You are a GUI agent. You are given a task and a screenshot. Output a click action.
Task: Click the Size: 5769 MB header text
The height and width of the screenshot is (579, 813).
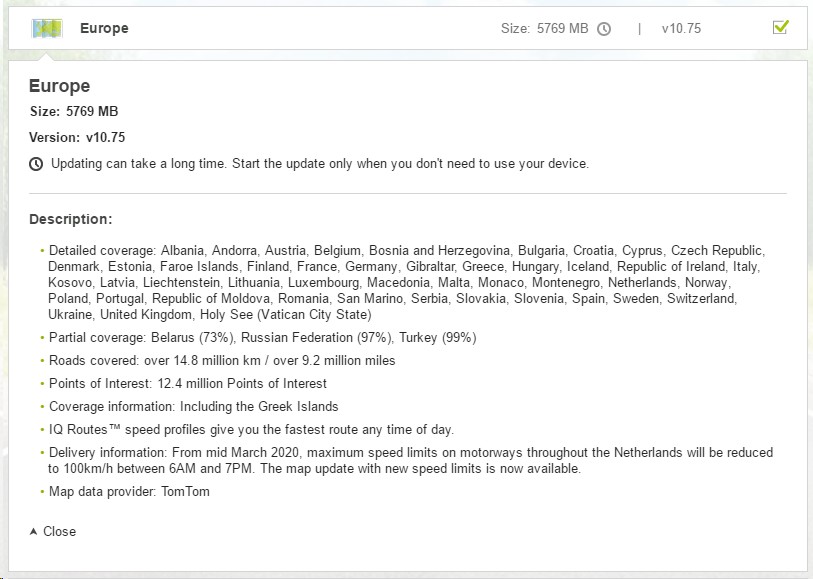pos(544,29)
